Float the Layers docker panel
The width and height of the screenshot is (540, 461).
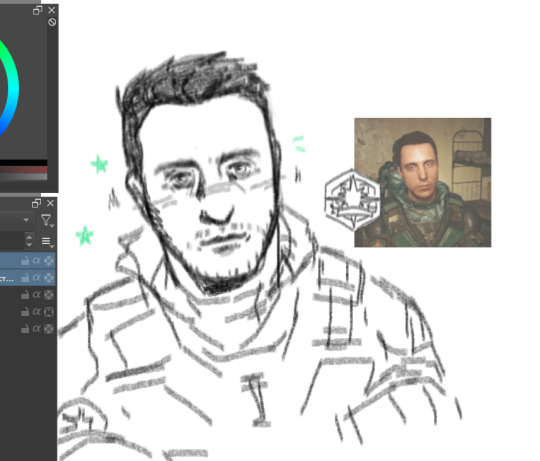pyautogui.click(x=36, y=203)
